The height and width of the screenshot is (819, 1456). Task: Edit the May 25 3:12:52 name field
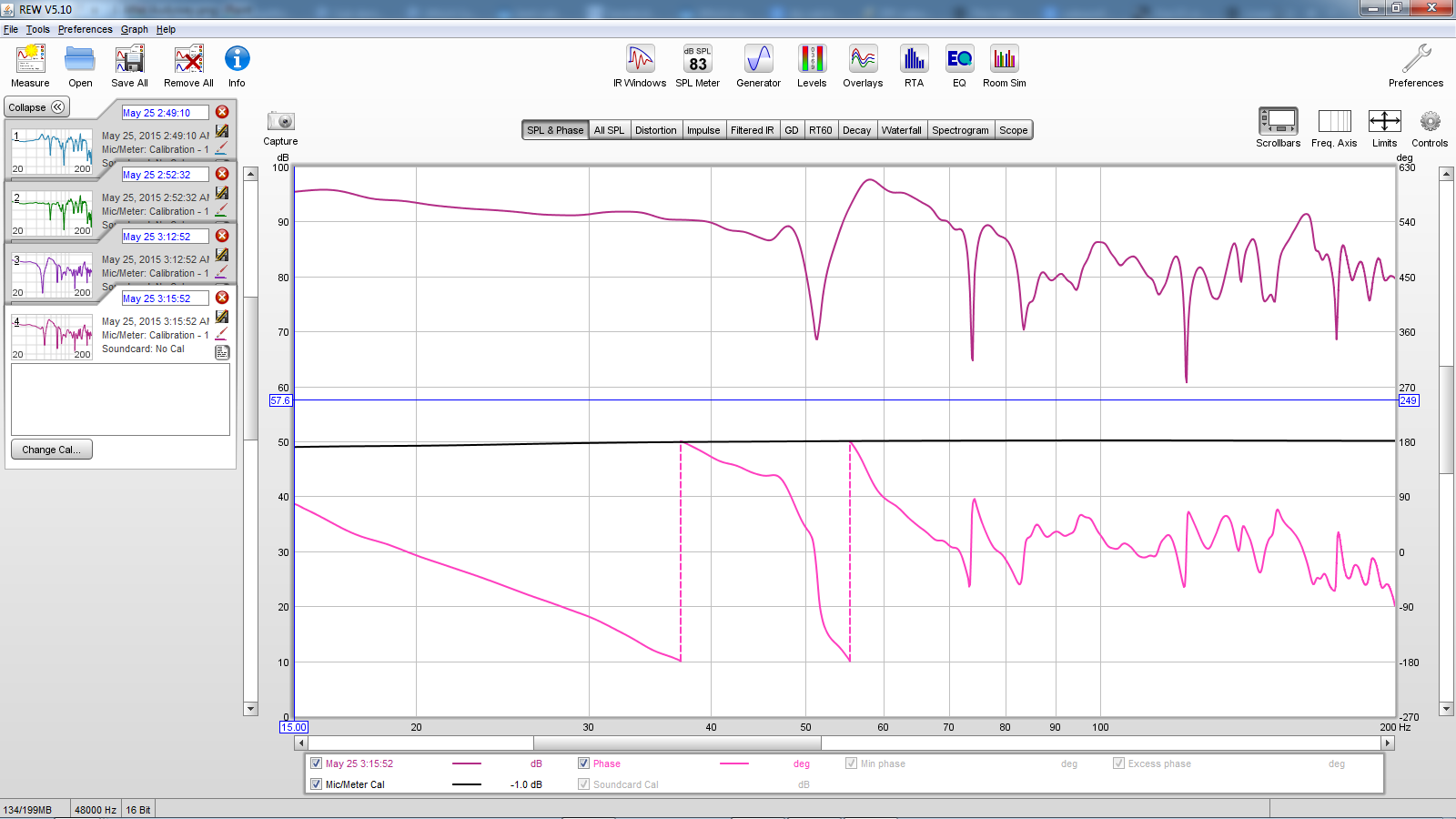[165, 237]
